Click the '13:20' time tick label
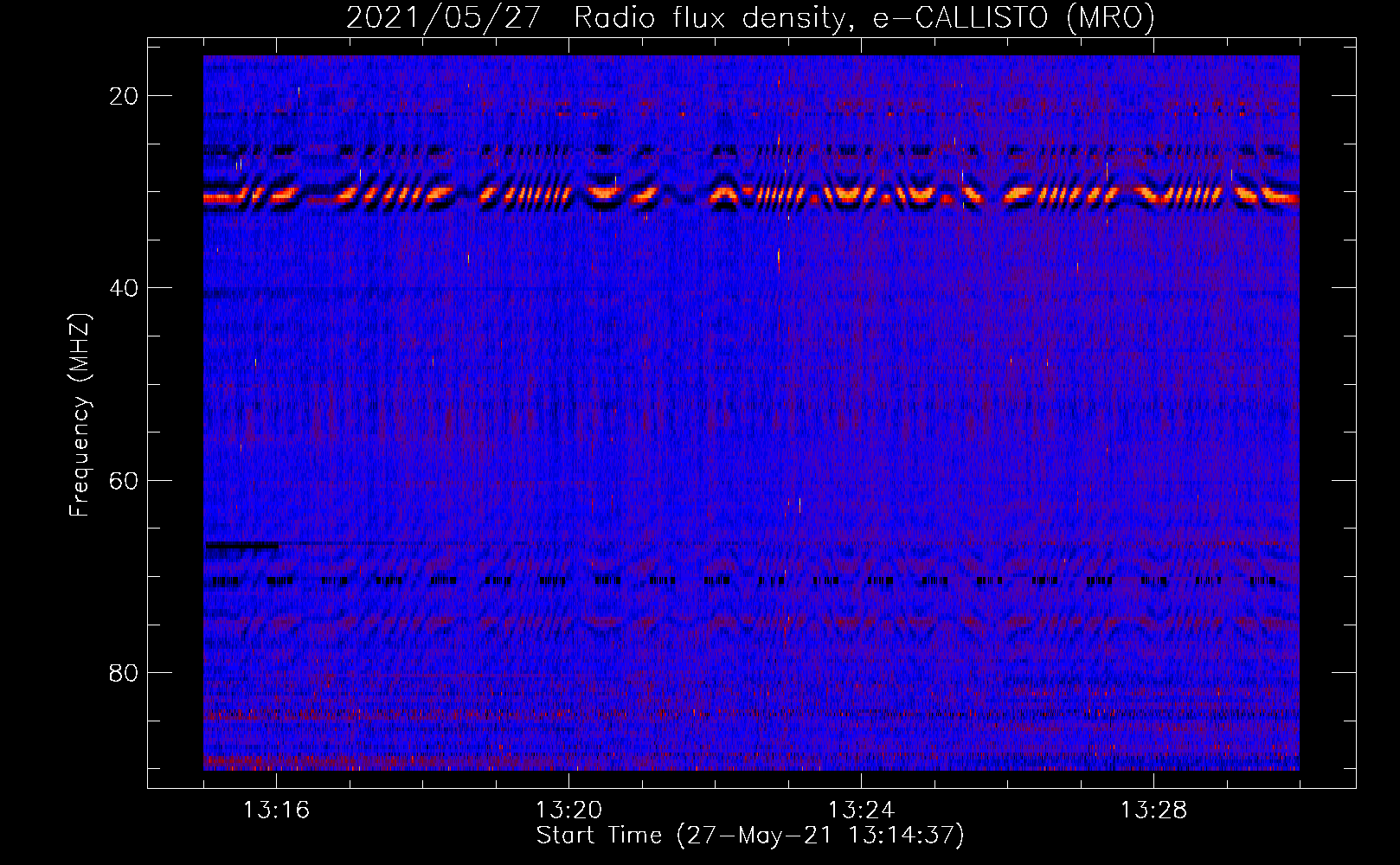The width and height of the screenshot is (1400, 865). (568, 811)
